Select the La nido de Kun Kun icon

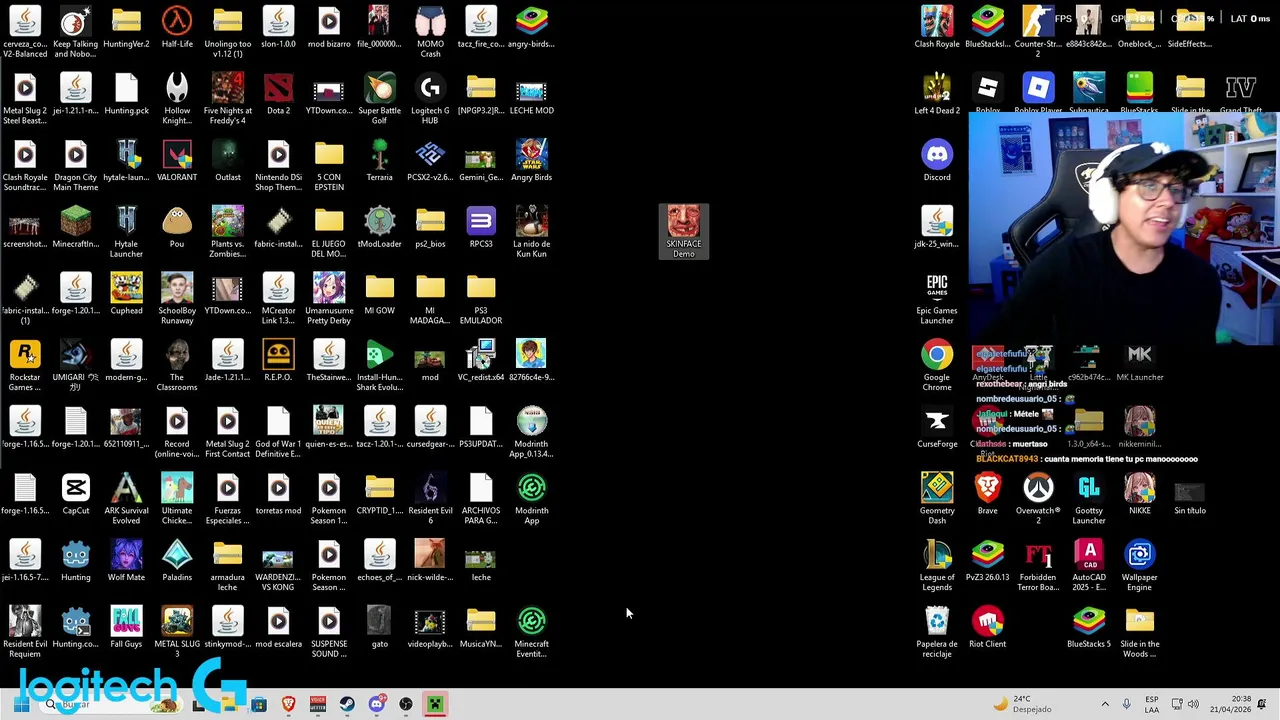(x=531, y=233)
